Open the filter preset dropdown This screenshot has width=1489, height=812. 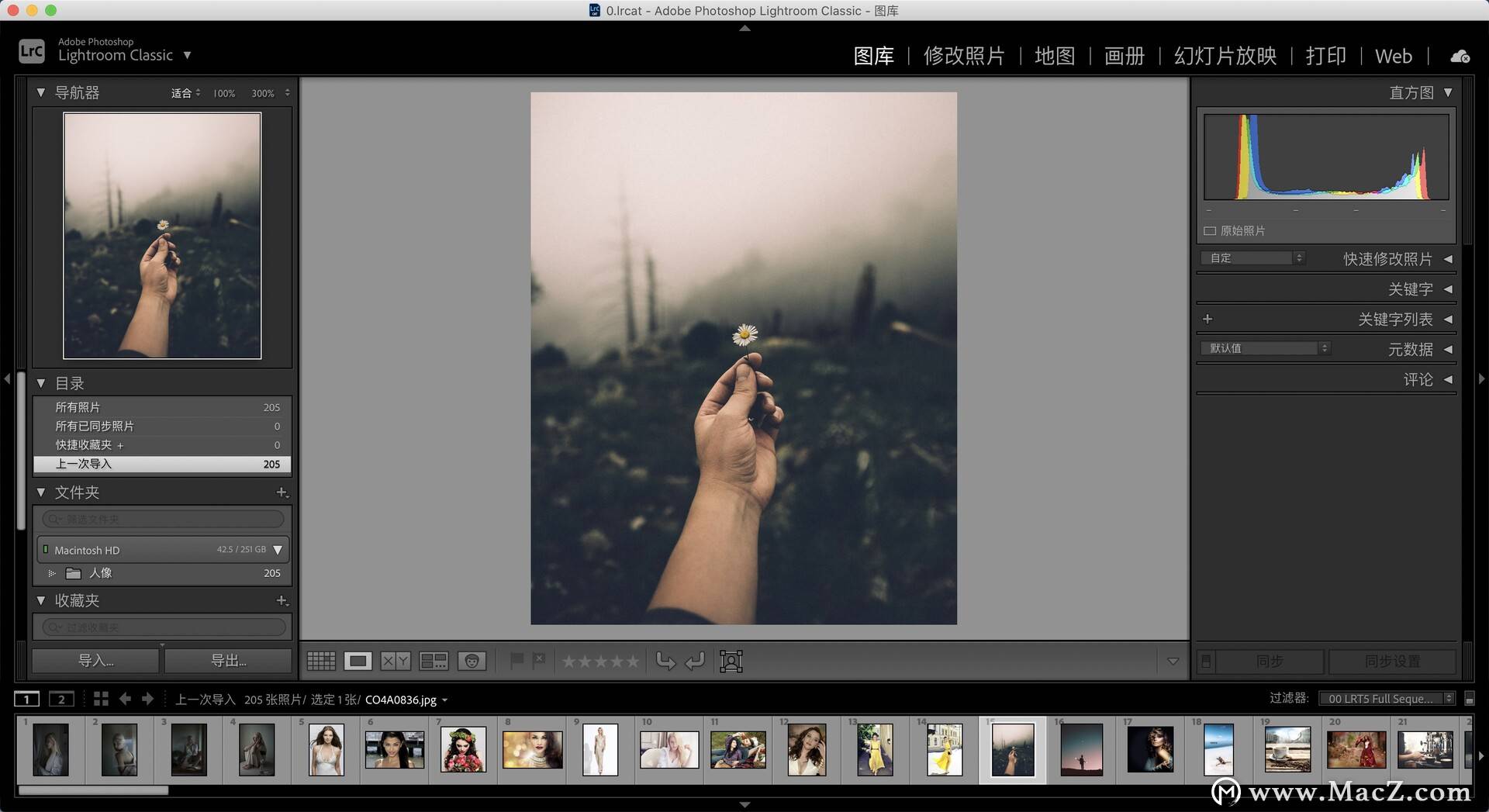point(1386,699)
